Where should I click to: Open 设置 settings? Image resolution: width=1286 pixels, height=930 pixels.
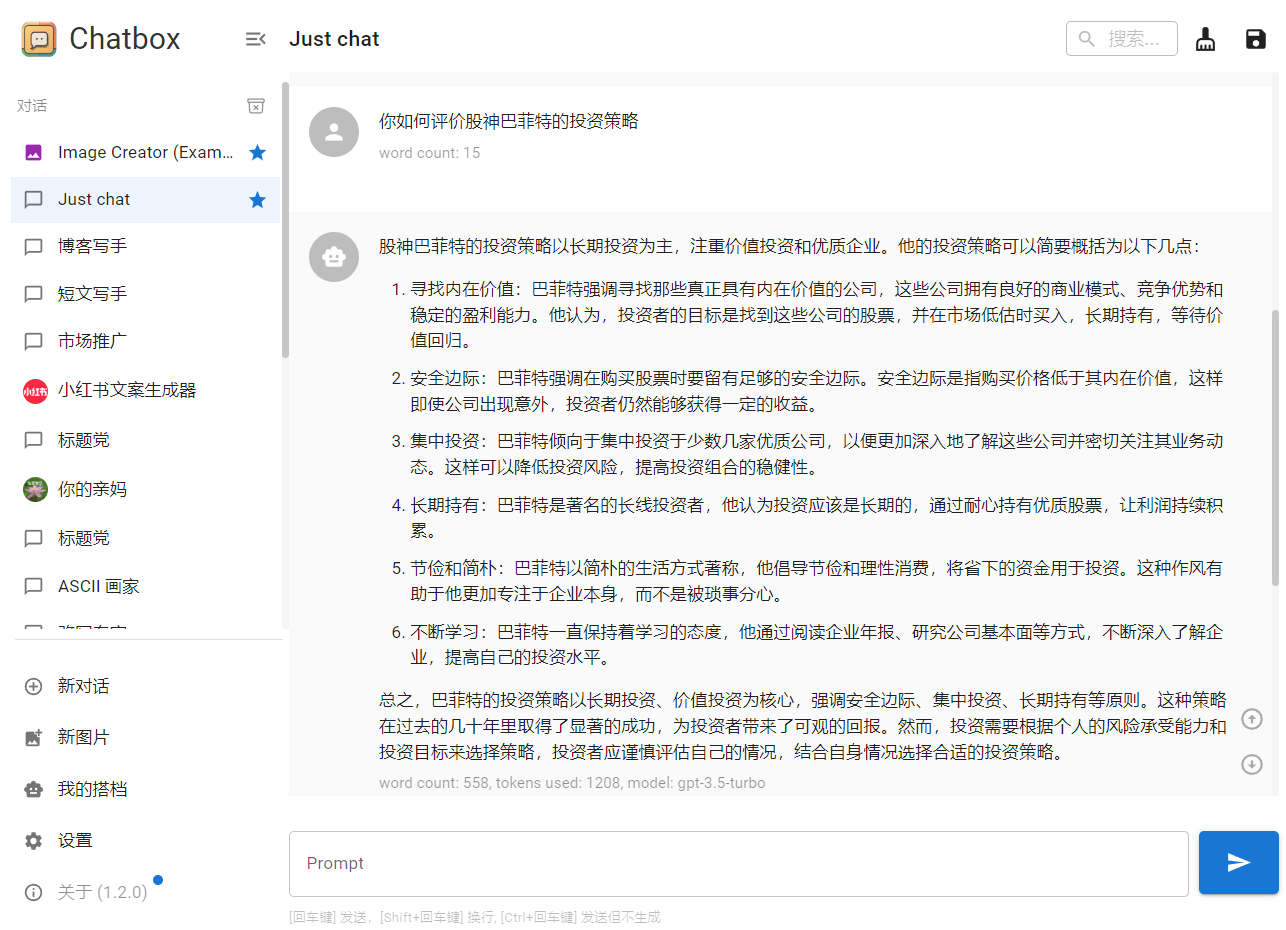click(75, 841)
